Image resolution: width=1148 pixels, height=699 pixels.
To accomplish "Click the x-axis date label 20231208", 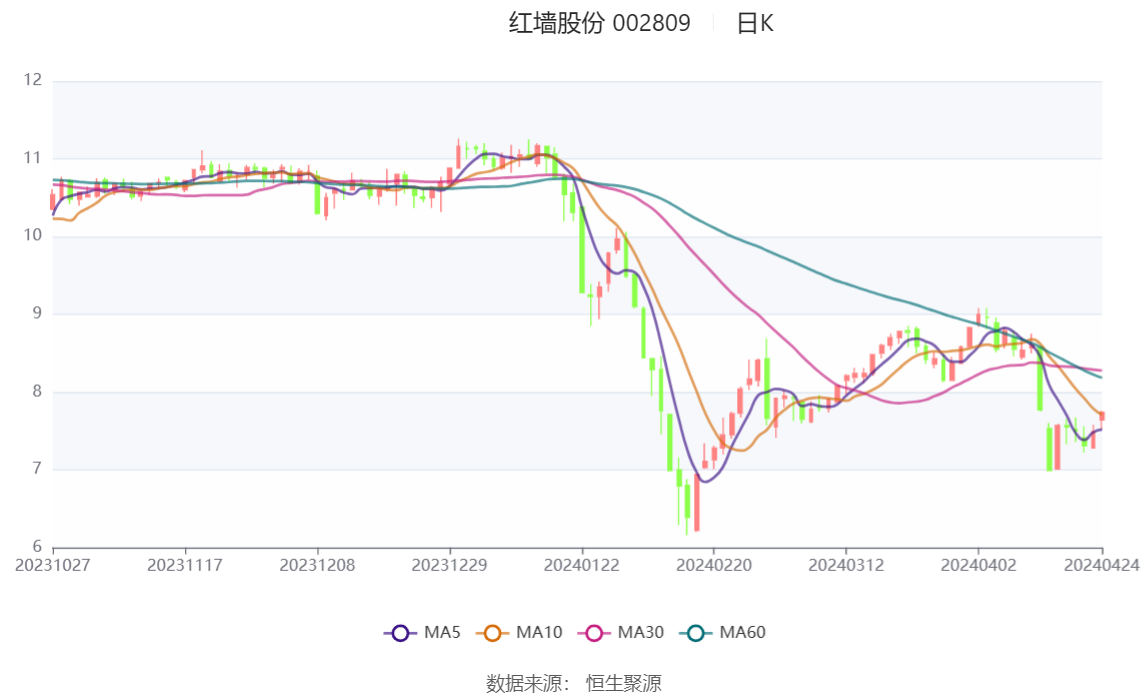I will (x=317, y=566).
